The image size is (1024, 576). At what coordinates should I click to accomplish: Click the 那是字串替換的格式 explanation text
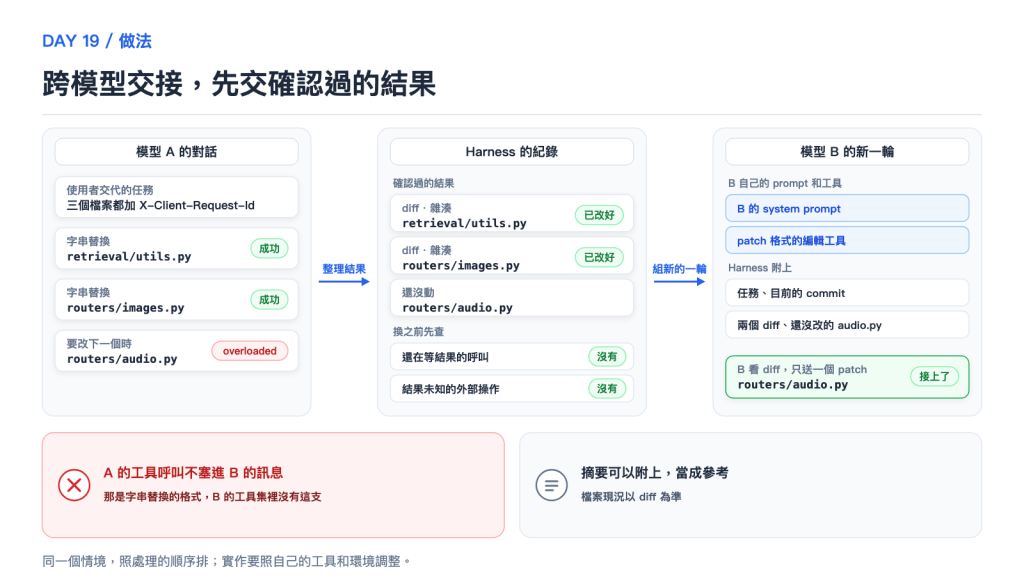coord(212,497)
